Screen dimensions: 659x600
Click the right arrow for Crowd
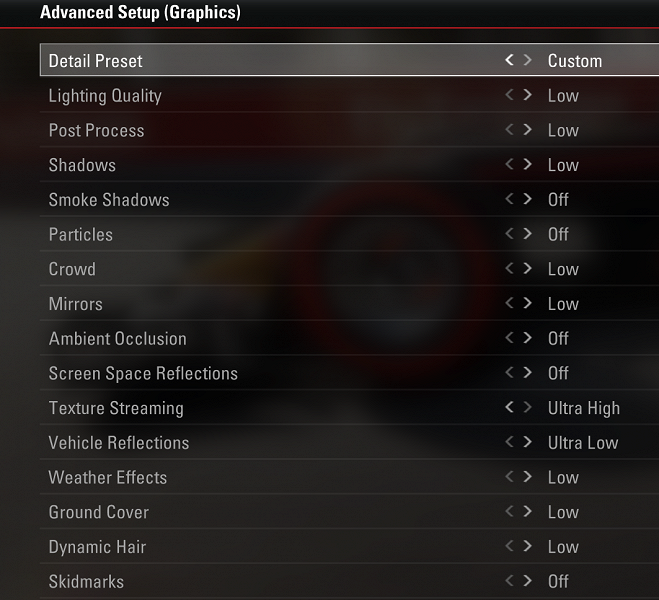pyautogui.click(x=527, y=269)
